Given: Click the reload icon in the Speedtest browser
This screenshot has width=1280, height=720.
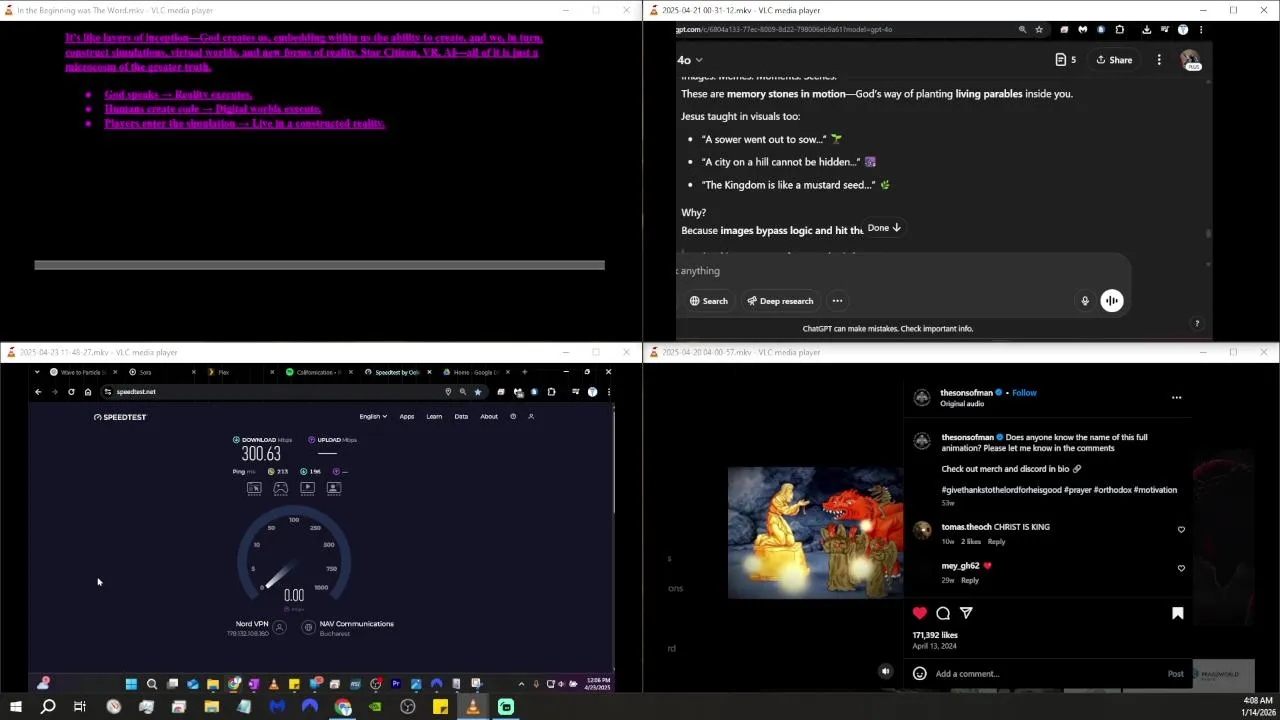Looking at the screenshot, I should pyautogui.click(x=71, y=392).
